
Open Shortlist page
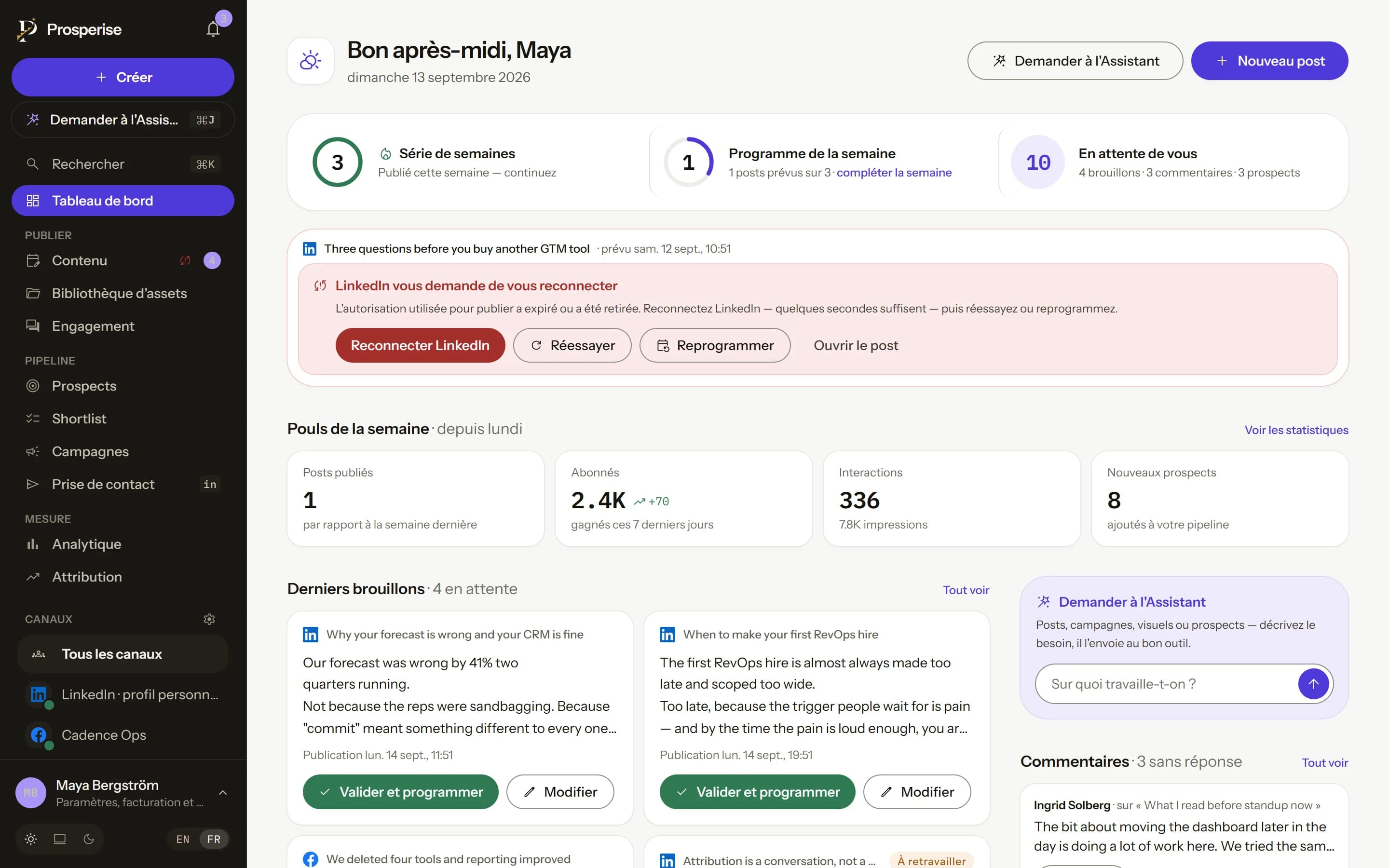[123, 419]
